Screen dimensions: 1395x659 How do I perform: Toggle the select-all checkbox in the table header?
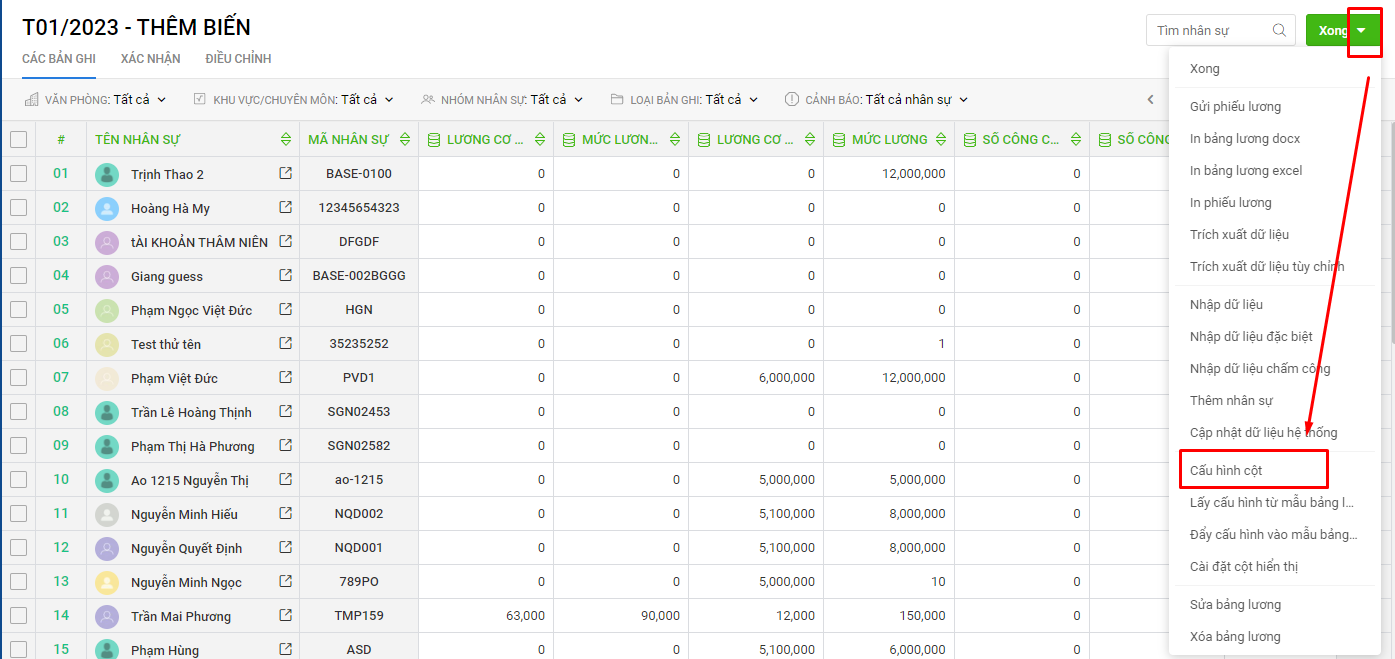(x=17, y=139)
